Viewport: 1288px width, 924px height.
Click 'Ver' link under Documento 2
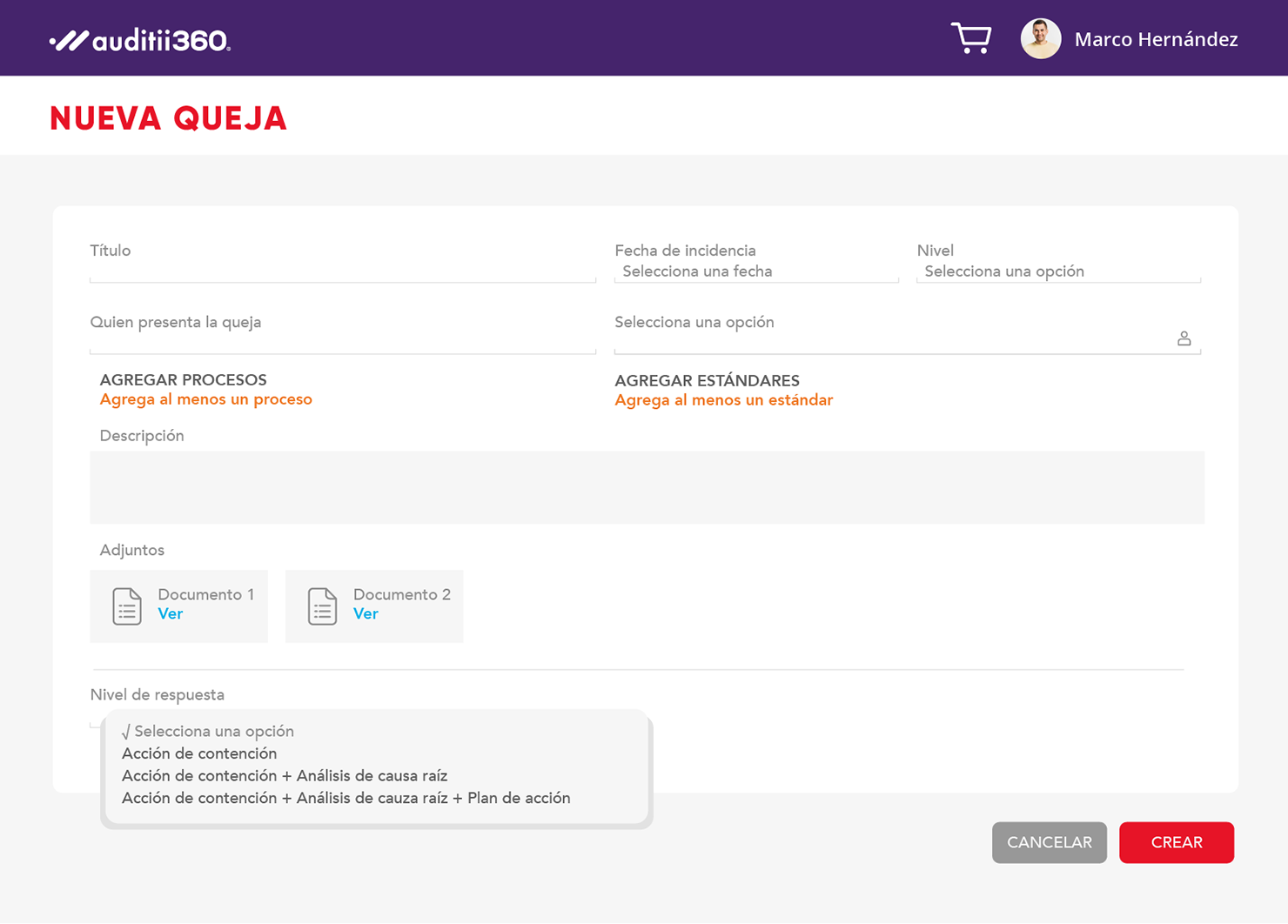click(x=366, y=614)
